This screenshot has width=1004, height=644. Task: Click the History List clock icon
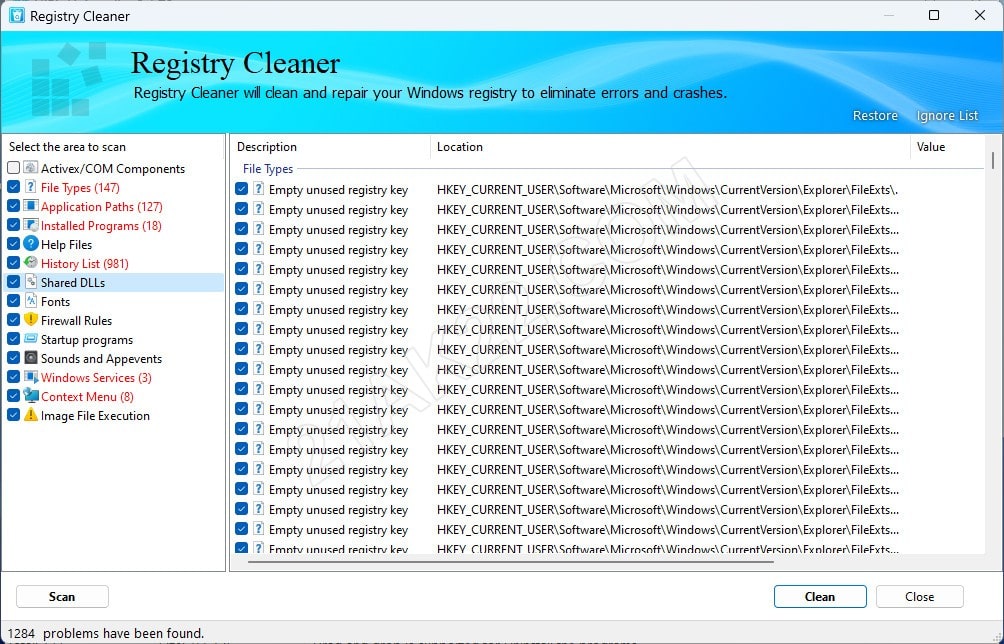(x=31, y=263)
